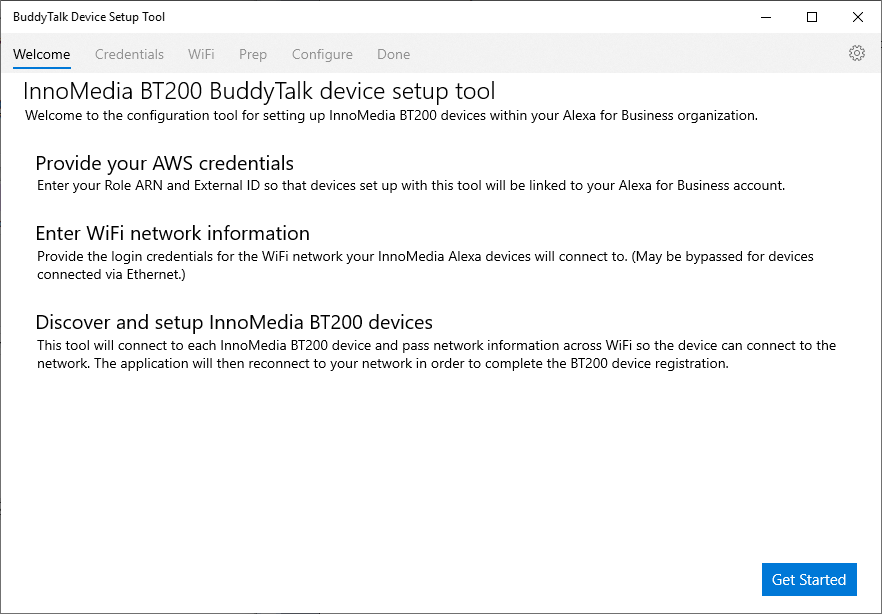This screenshot has height=614, width=882.
Task: Switch to the Credentials tab
Action: point(129,55)
